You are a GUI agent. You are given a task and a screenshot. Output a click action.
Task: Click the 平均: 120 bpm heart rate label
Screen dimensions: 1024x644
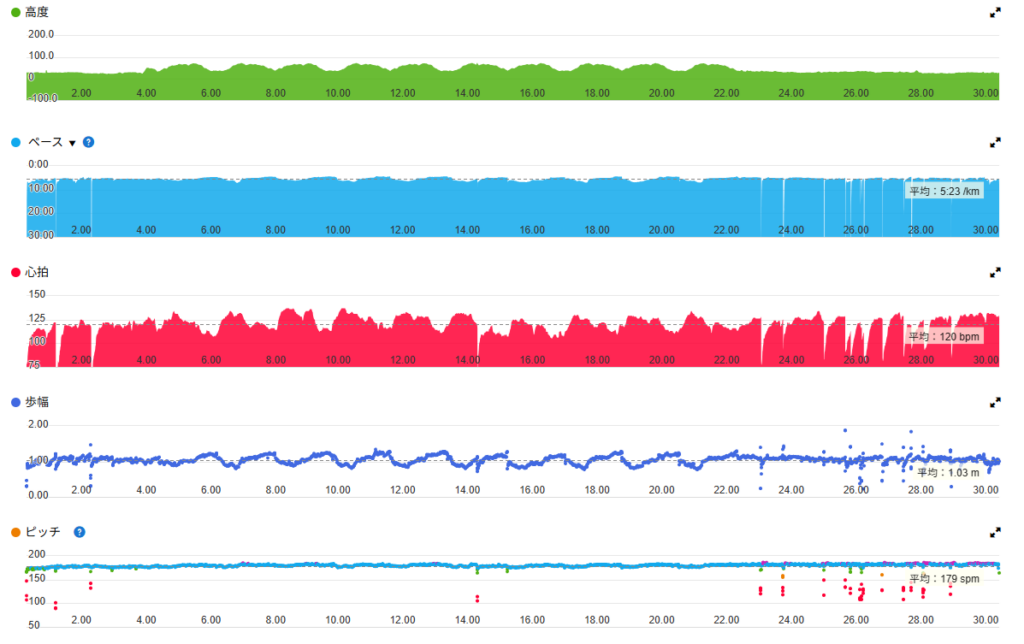tap(944, 337)
